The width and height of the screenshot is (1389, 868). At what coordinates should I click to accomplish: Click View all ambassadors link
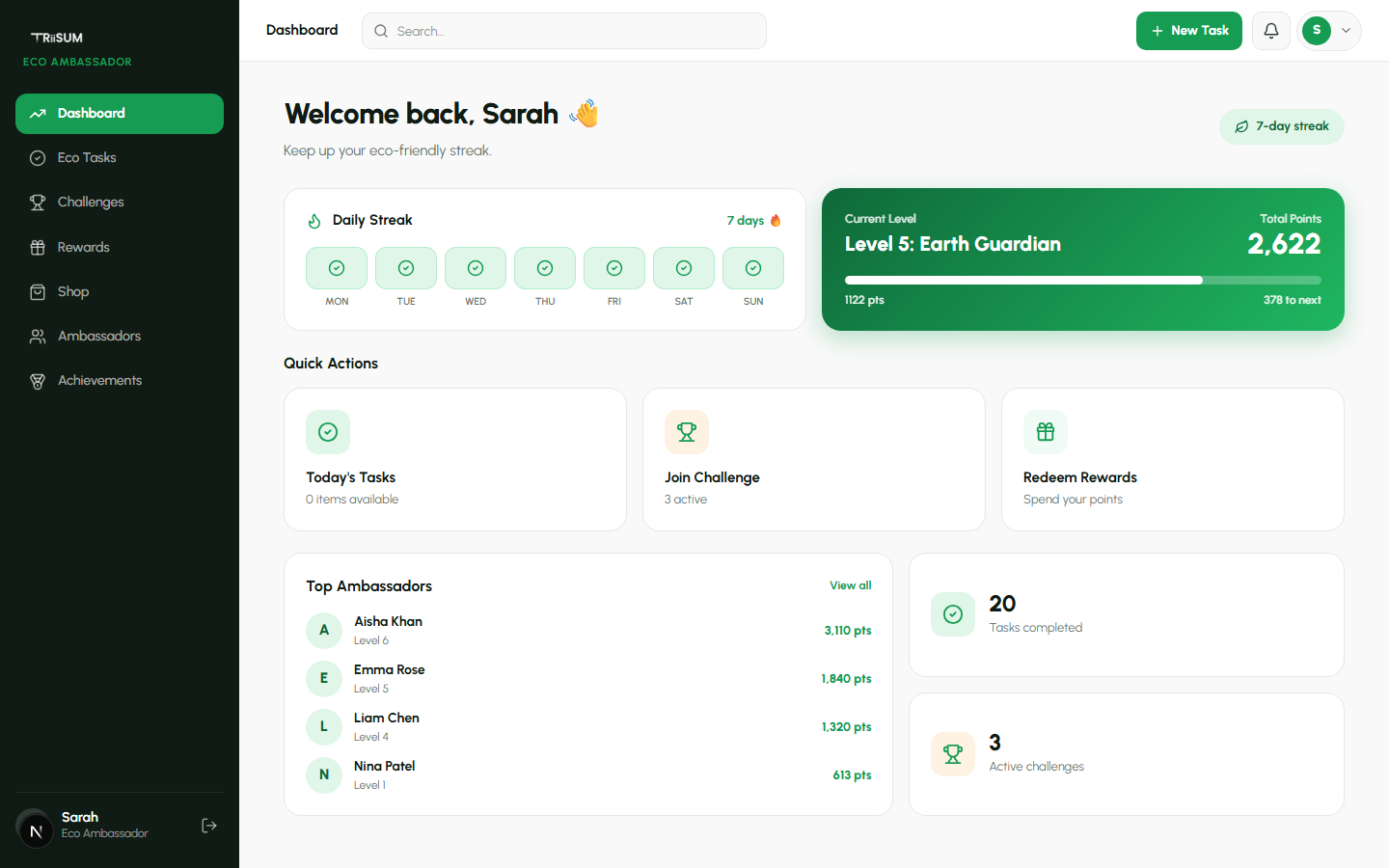[x=851, y=585]
